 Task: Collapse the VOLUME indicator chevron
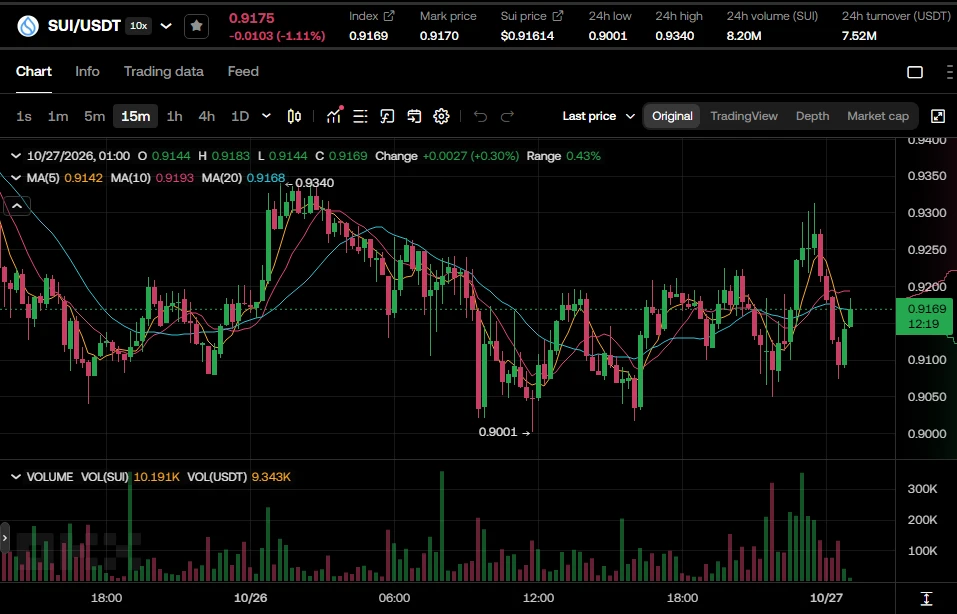click(16, 477)
